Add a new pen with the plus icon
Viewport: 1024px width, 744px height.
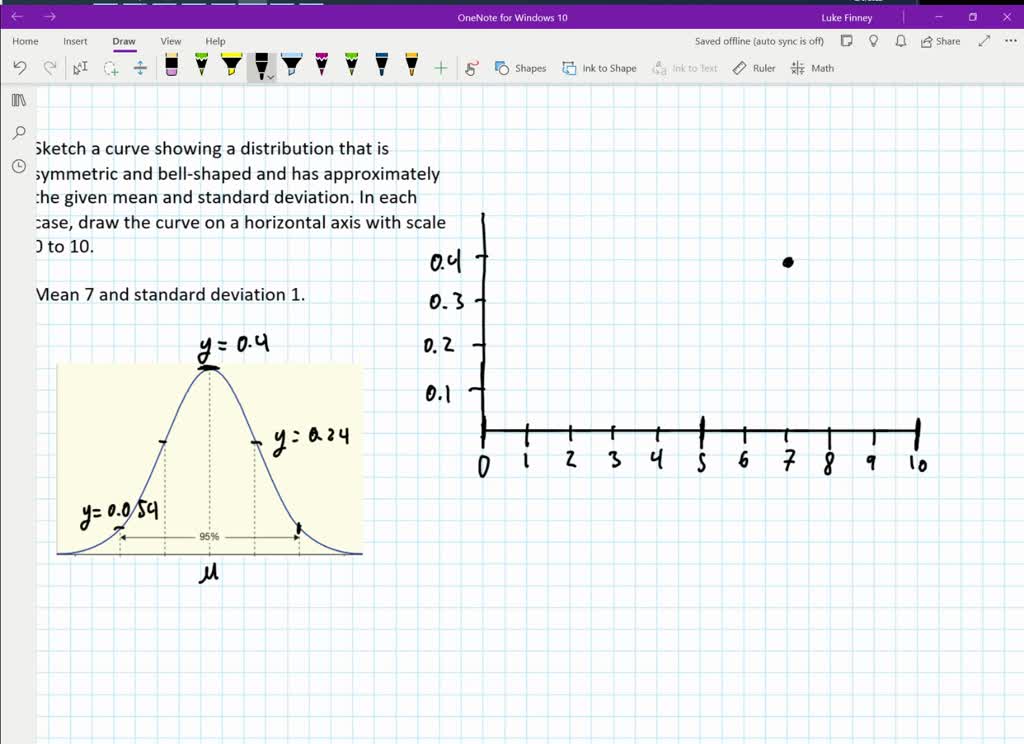440,67
